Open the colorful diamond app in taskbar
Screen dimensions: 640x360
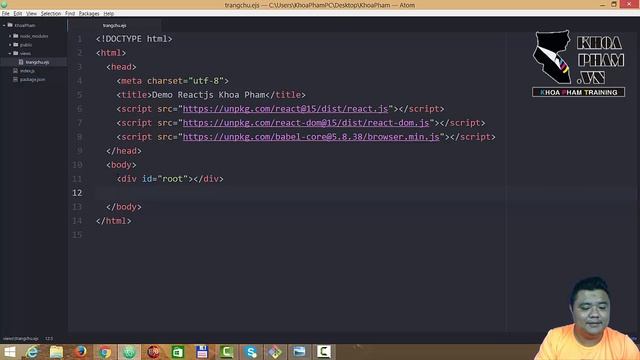275,352
